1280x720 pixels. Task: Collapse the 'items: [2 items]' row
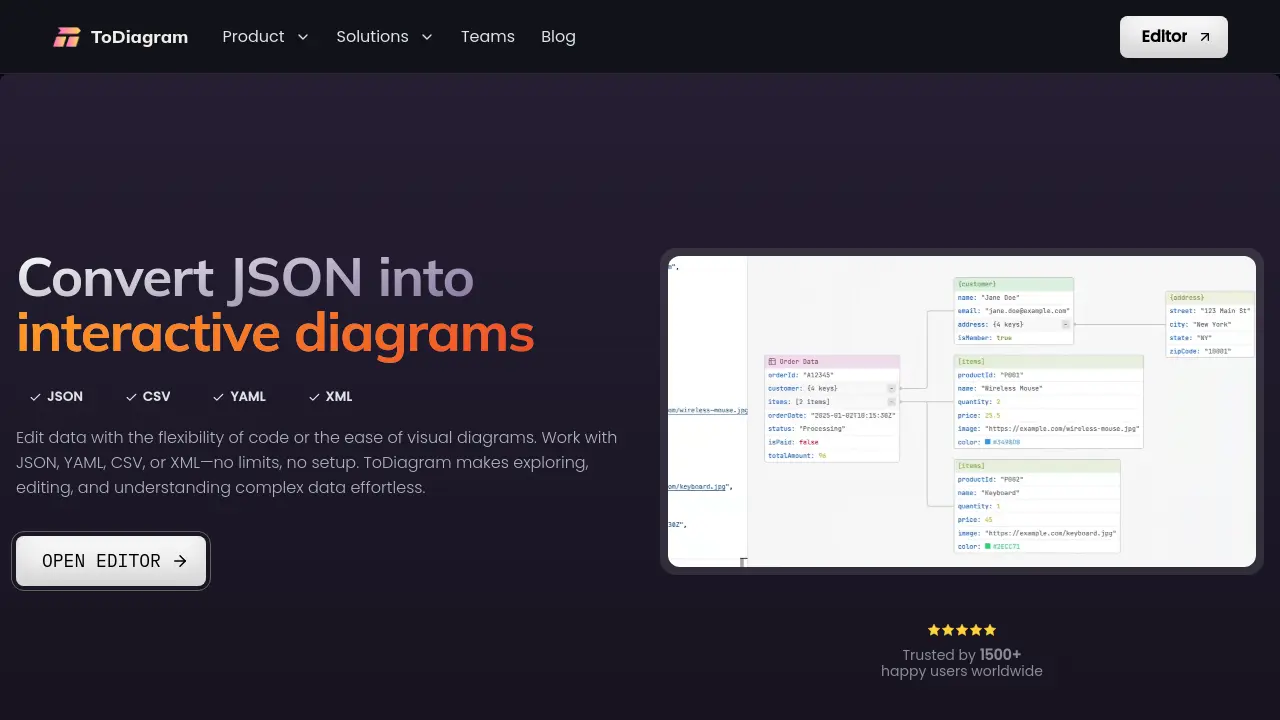point(891,401)
